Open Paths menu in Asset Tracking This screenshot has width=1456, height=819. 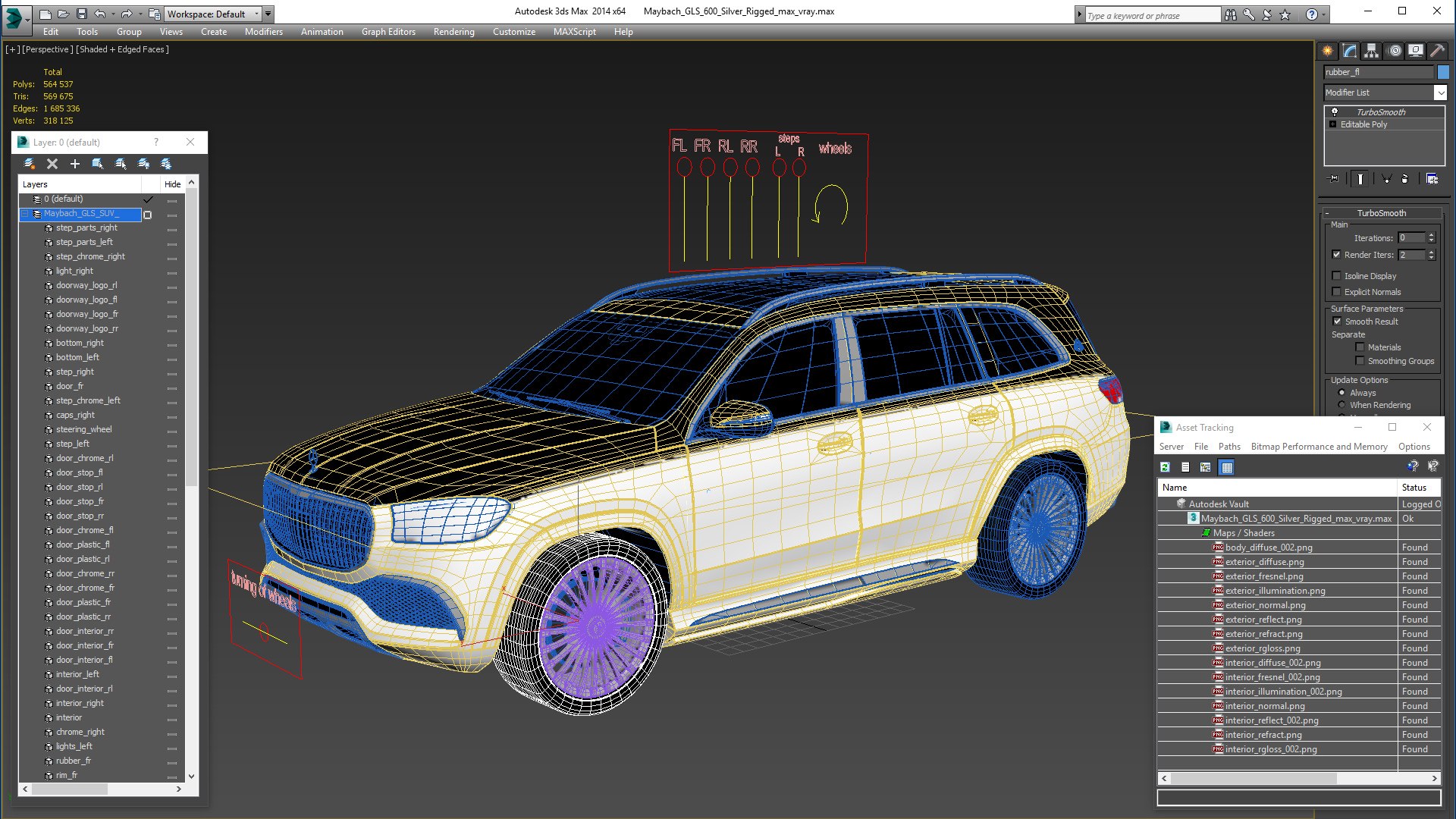pyautogui.click(x=1229, y=447)
